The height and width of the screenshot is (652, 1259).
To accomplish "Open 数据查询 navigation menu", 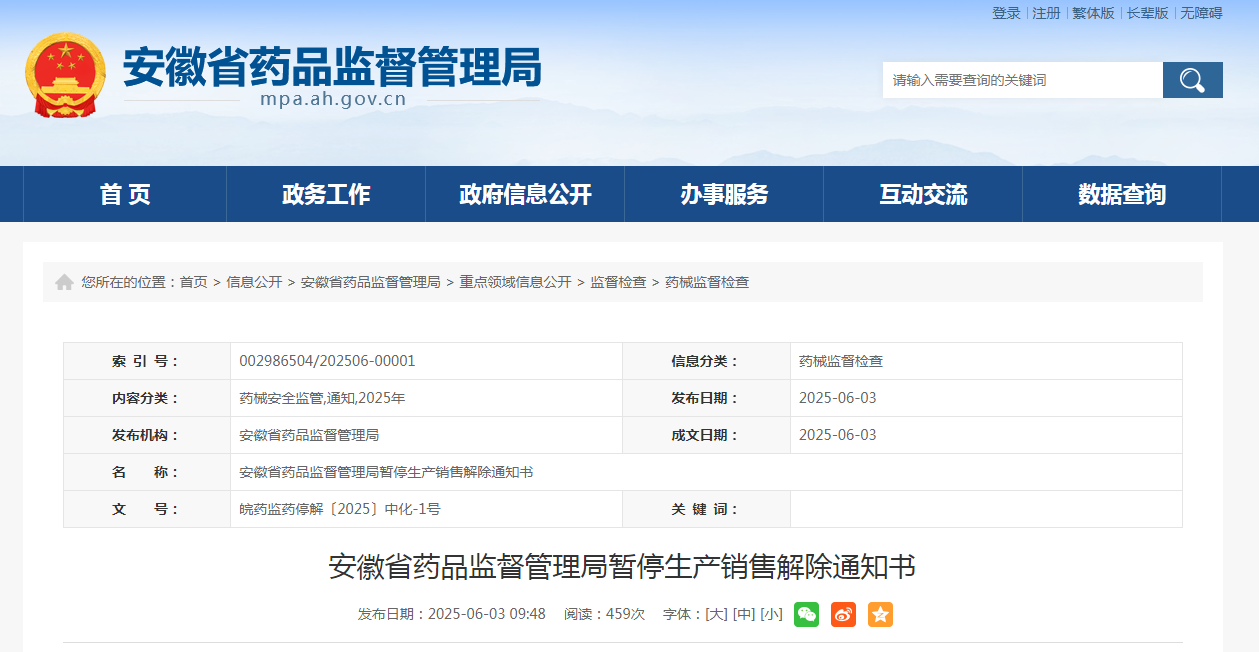I will click(x=1122, y=194).
